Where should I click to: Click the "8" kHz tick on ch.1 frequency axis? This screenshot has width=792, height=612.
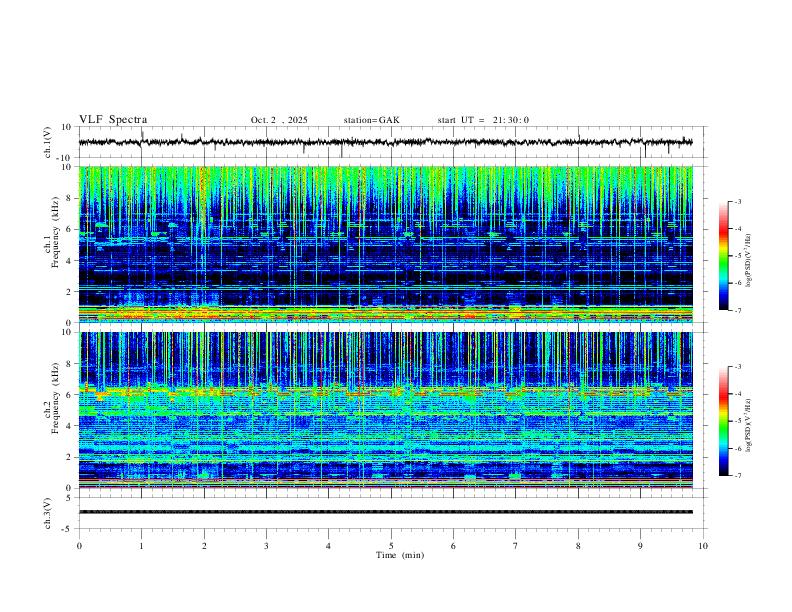click(x=69, y=198)
